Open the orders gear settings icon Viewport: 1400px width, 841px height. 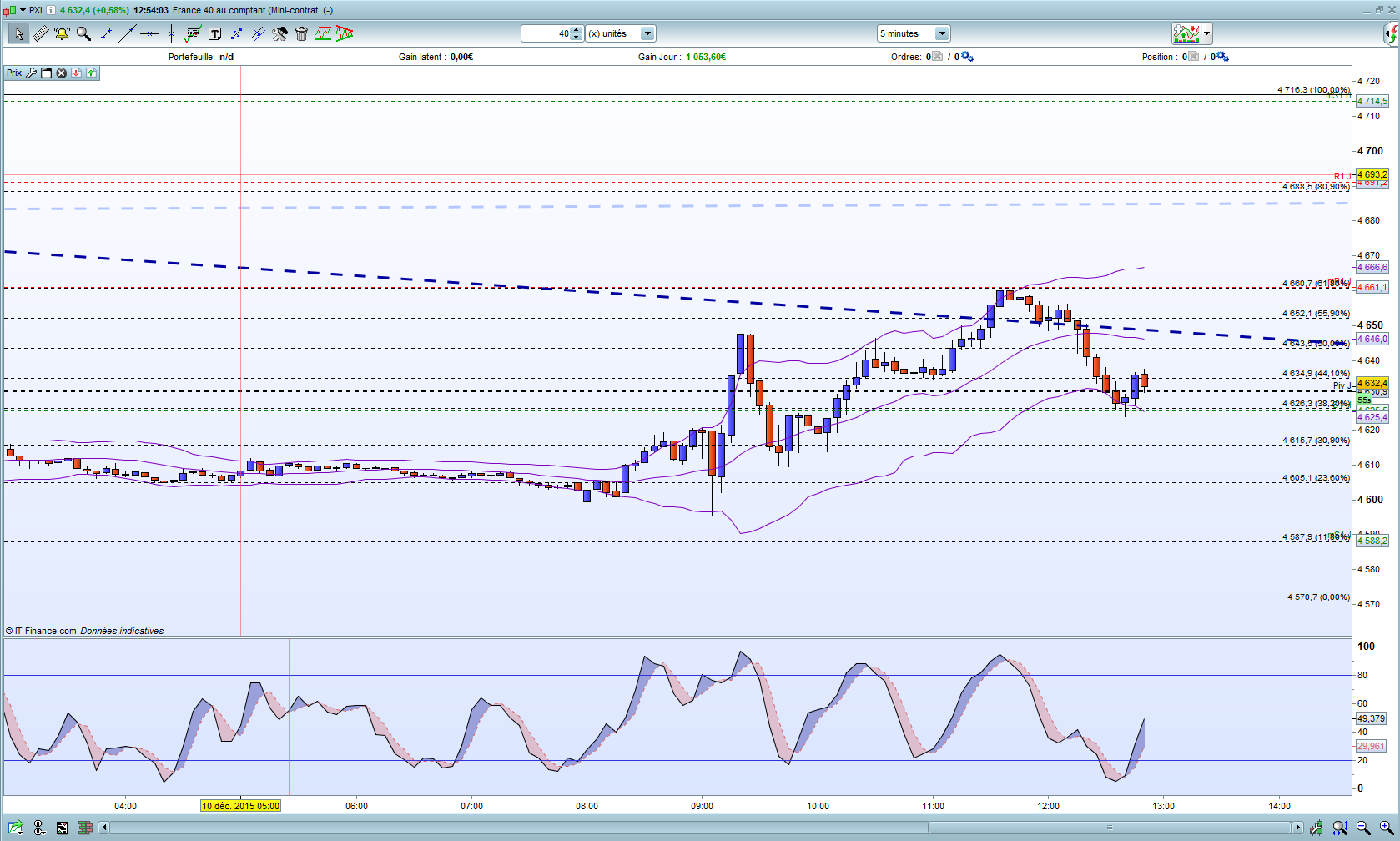tap(967, 57)
